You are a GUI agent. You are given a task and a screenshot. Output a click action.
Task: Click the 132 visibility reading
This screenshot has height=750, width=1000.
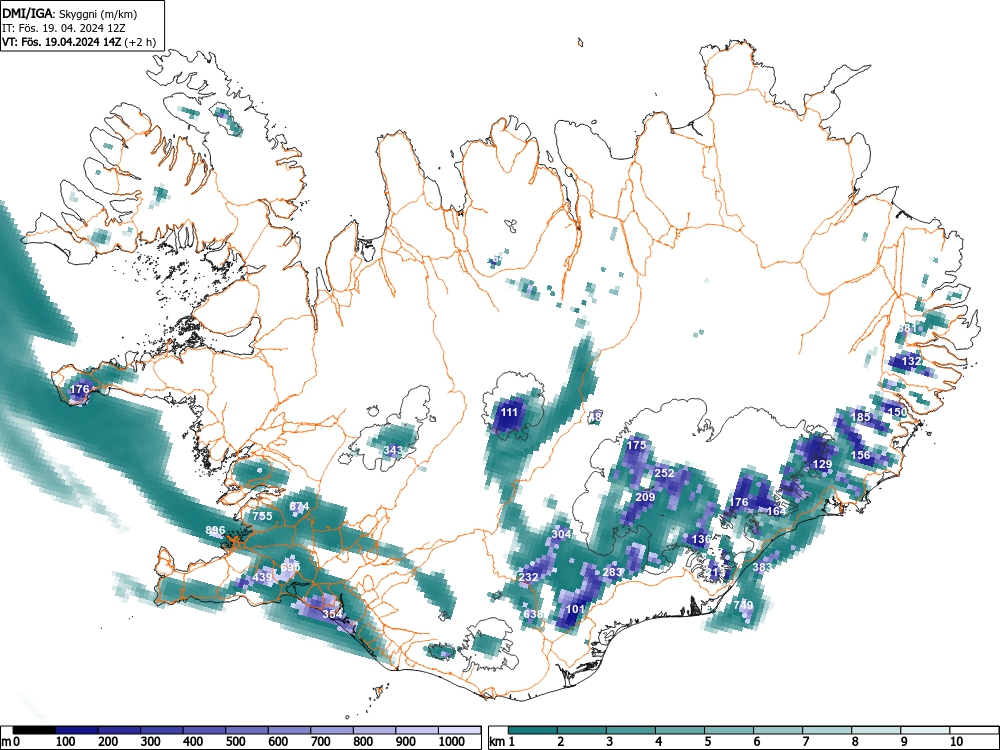(911, 361)
